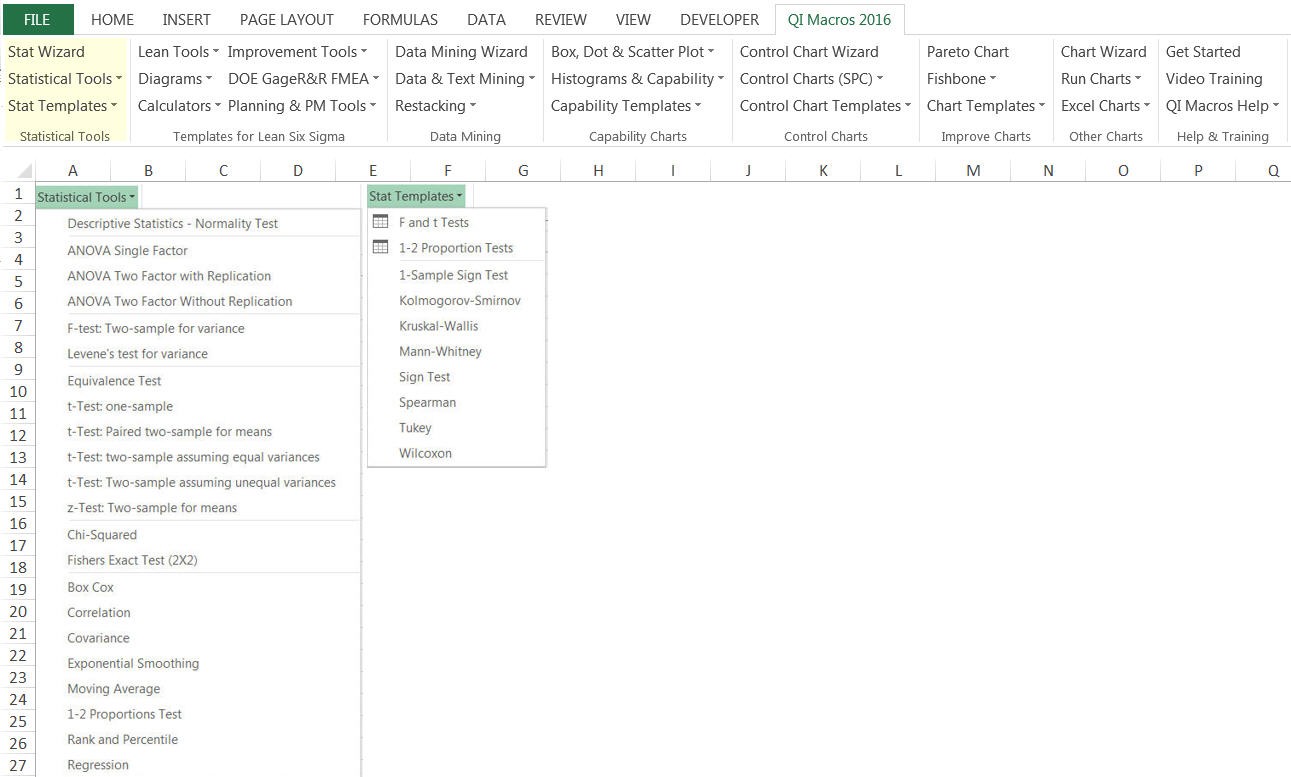Open the Get Started help
This screenshot has height=777, width=1291.
point(1202,51)
